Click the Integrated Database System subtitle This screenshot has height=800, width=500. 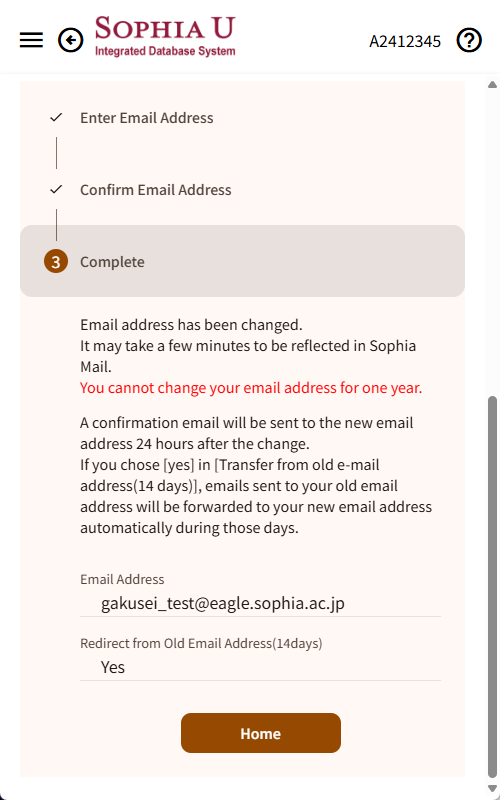pos(165,51)
